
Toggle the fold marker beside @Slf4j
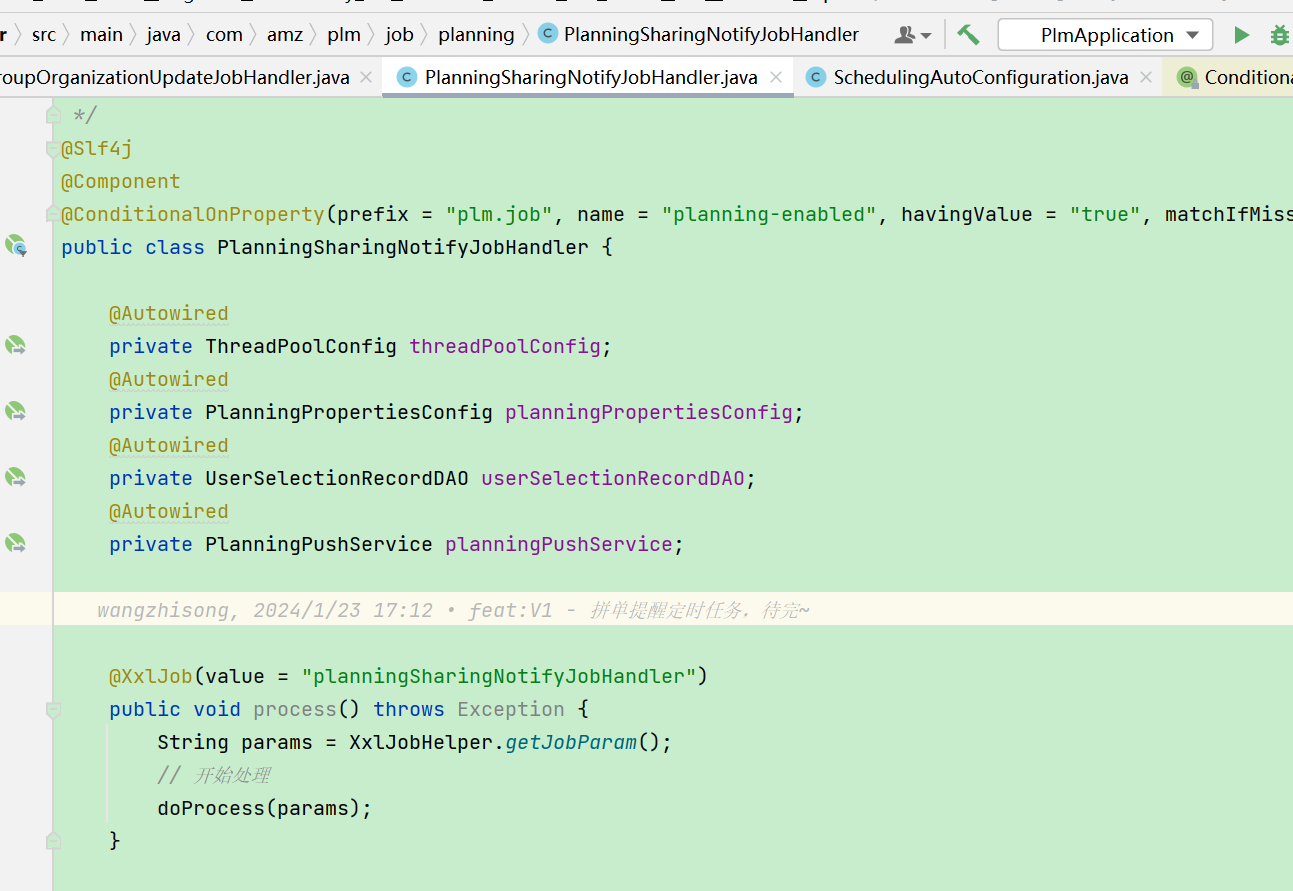[54, 149]
